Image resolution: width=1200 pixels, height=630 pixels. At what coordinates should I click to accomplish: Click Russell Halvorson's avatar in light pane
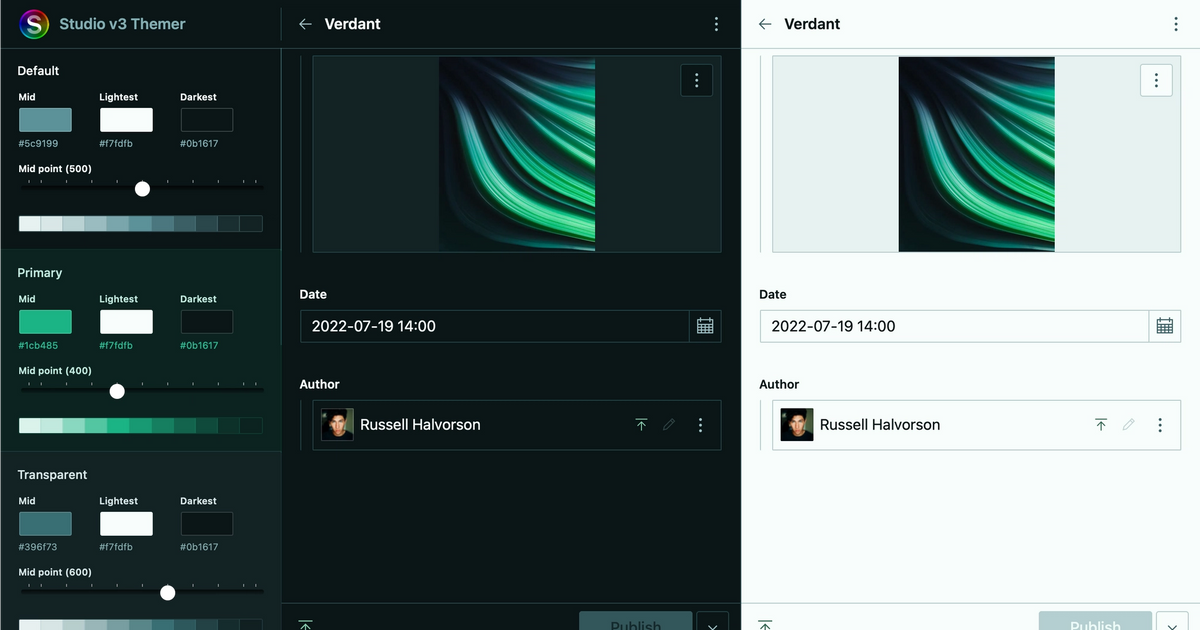click(x=797, y=425)
